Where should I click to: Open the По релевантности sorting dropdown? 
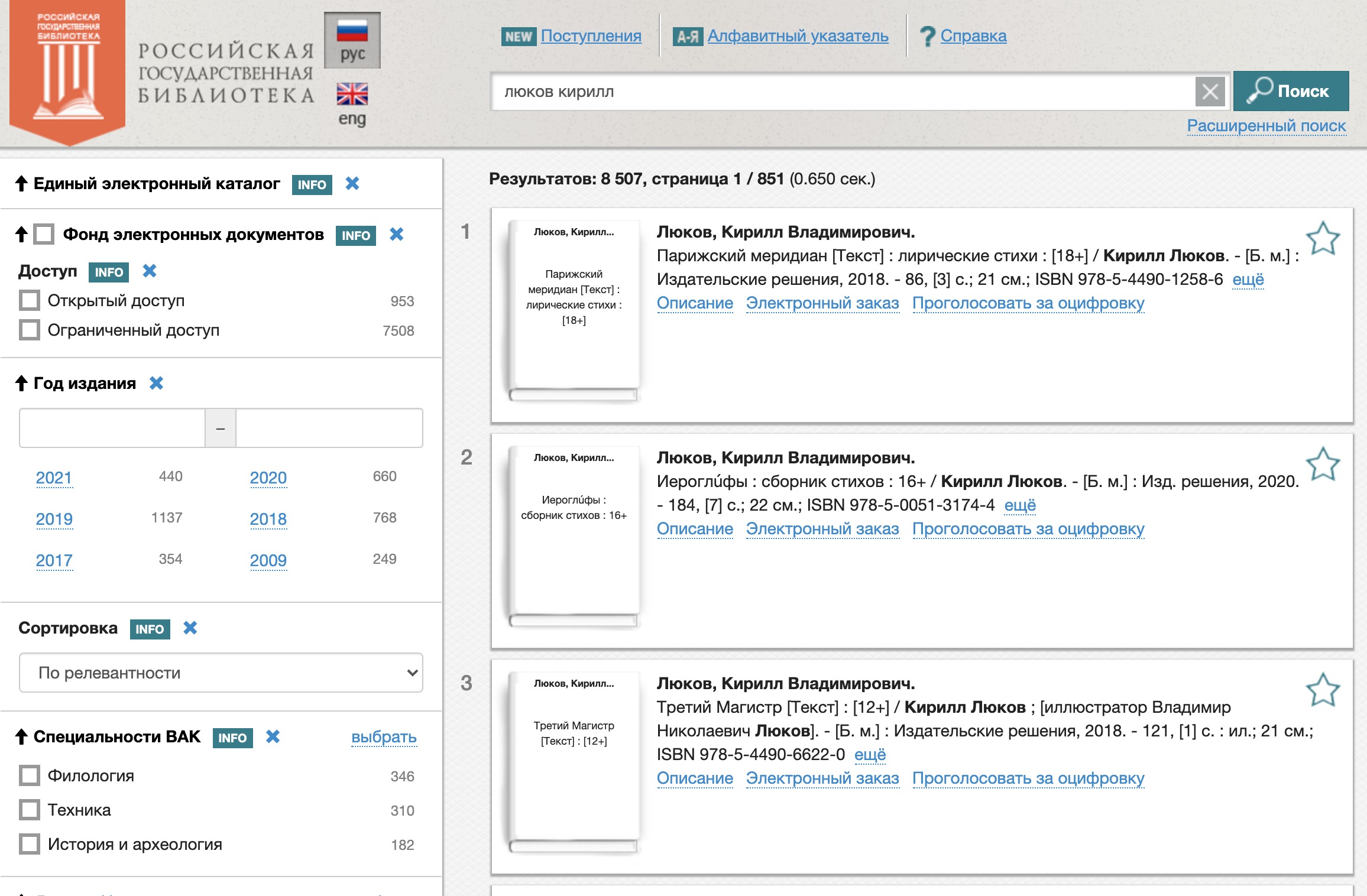click(221, 673)
